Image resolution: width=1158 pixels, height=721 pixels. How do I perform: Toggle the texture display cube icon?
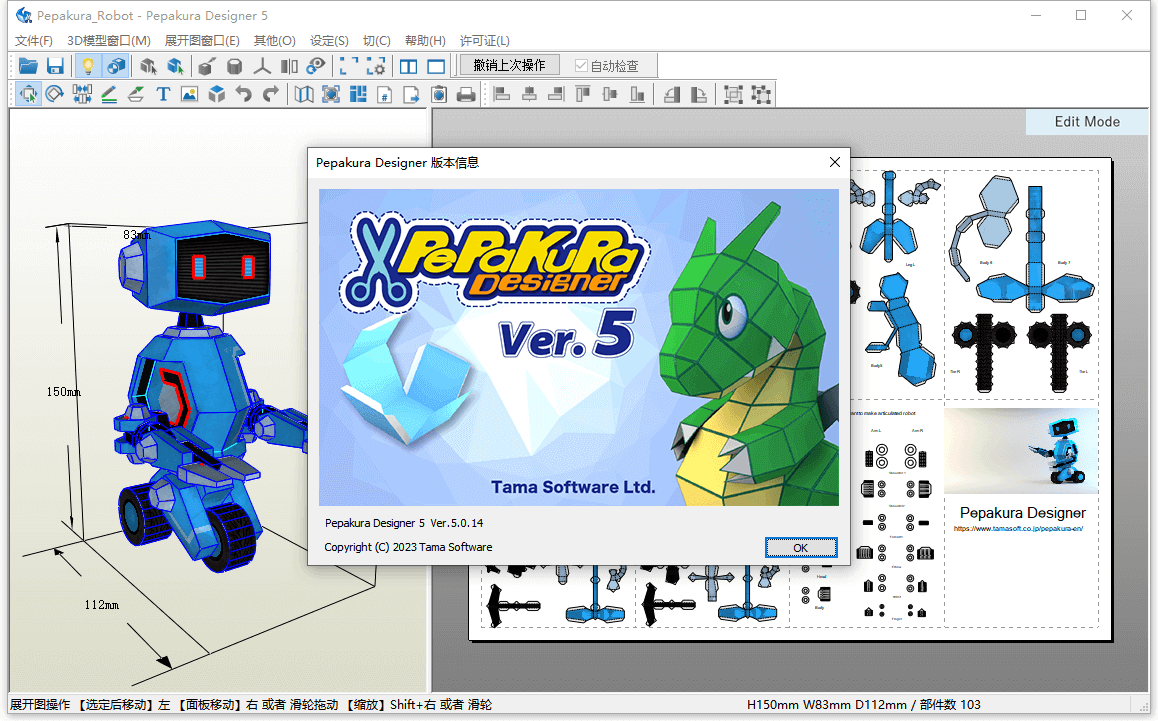click(x=116, y=66)
